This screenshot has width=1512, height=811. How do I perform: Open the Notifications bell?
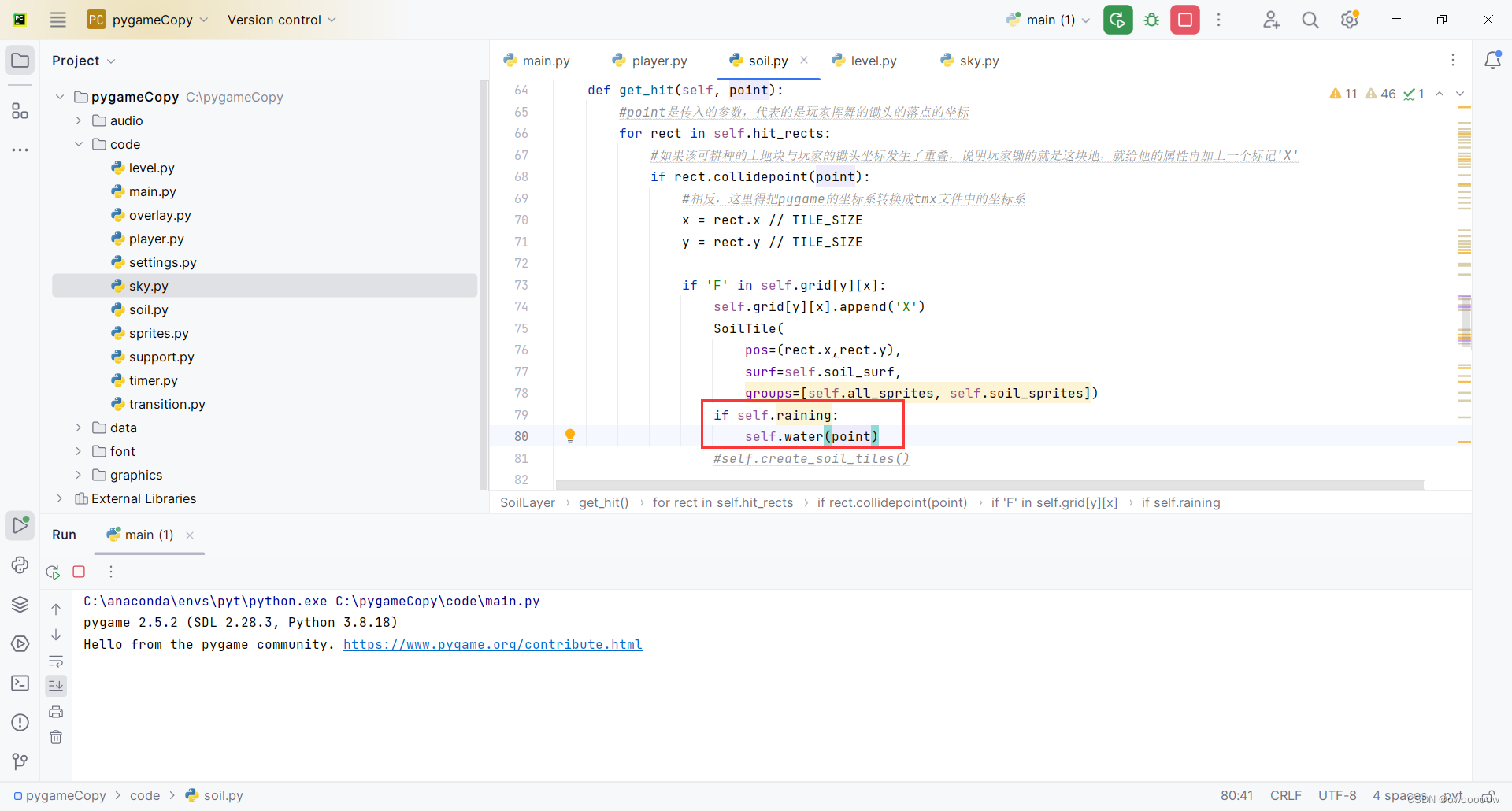pyautogui.click(x=1492, y=61)
